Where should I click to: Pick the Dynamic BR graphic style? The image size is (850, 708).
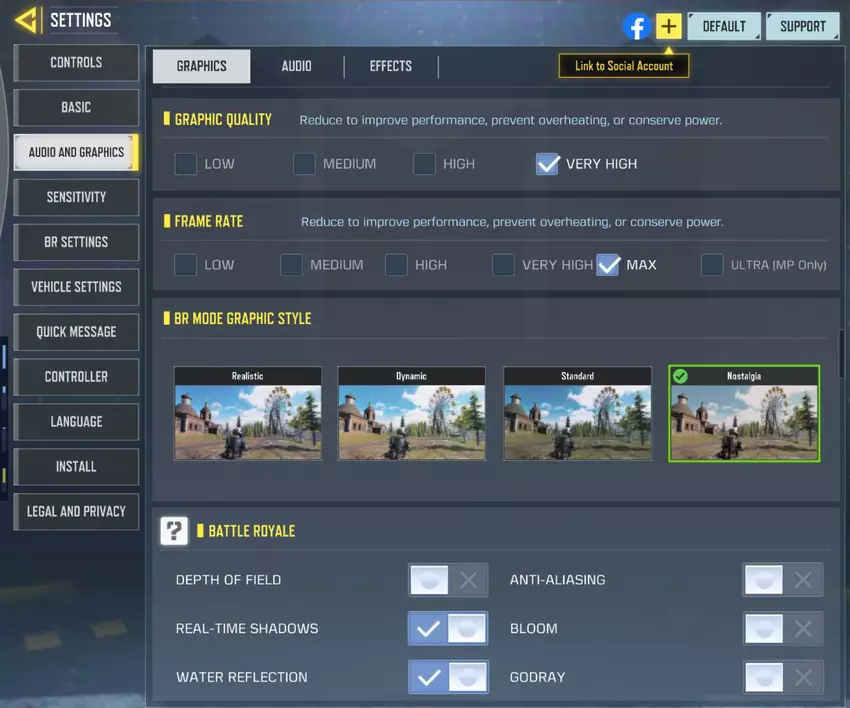point(411,413)
